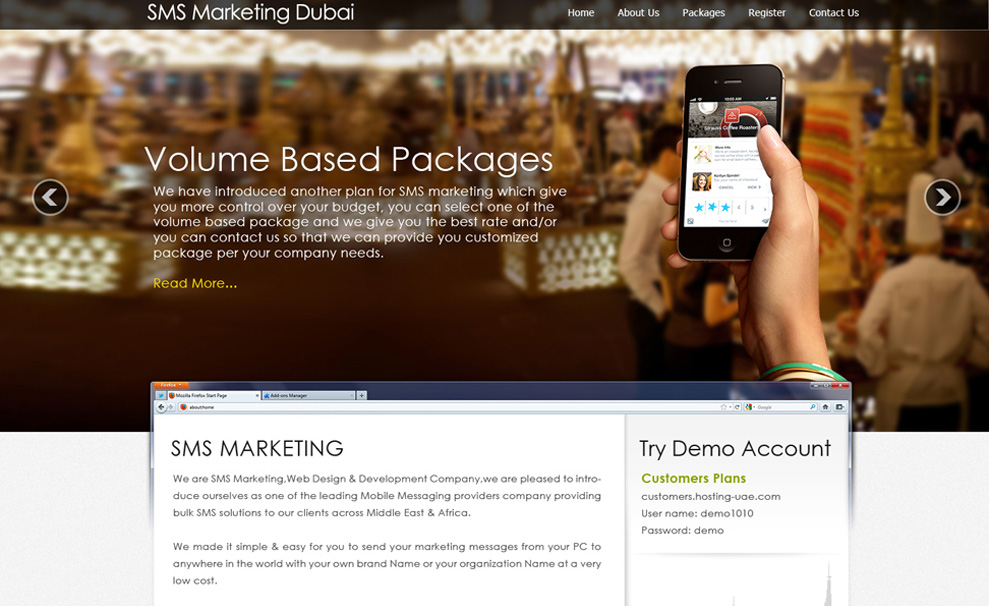Click the new tab plus button

click(x=362, y=395)
